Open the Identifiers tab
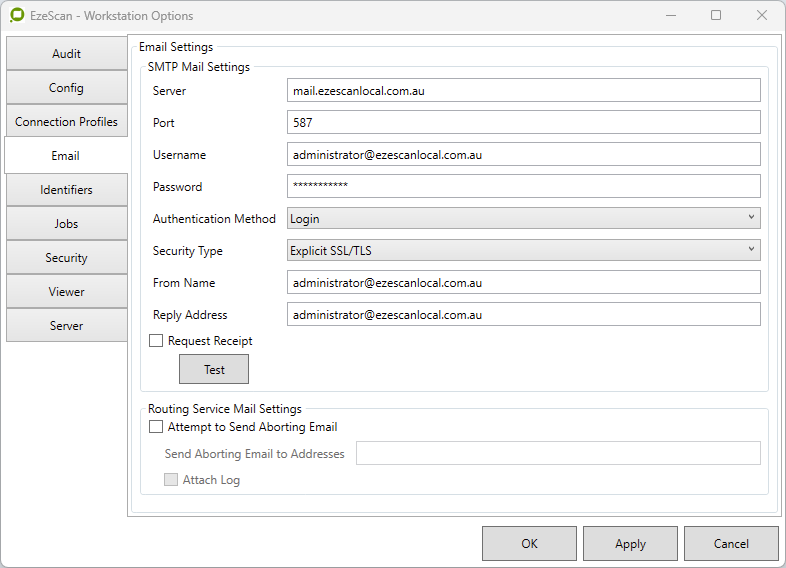The height and width of the screenshot is (568, 786). [66, 190]
